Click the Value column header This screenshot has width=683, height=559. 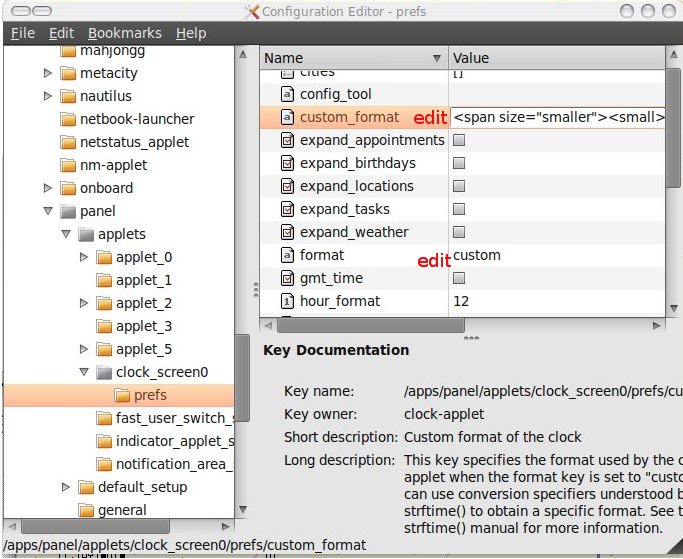tap(557, 58)
